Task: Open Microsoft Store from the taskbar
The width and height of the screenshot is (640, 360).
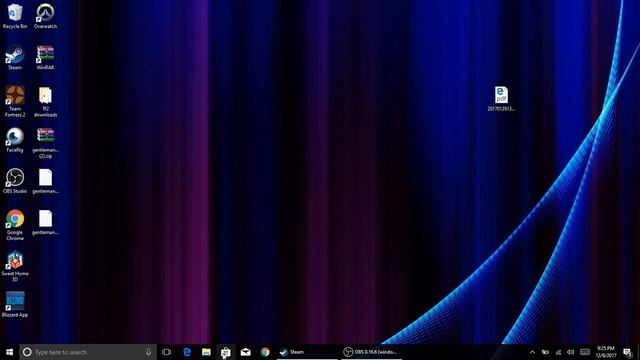Action: [x=226, y=352]
